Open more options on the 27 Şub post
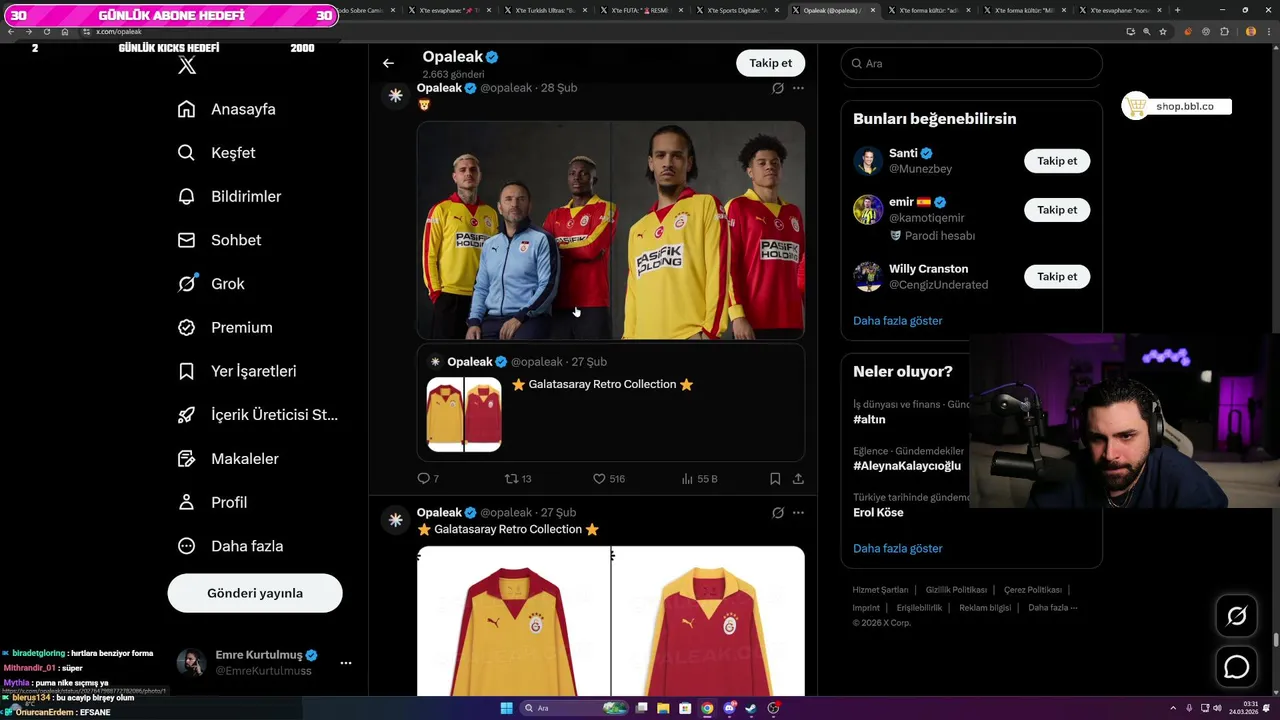 tap(798, 513)
